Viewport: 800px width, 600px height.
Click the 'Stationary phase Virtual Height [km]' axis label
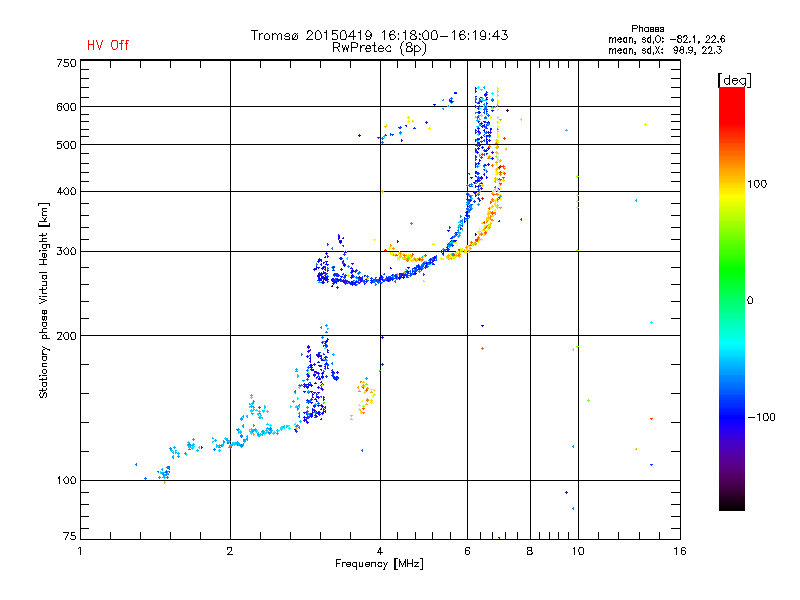44,300
